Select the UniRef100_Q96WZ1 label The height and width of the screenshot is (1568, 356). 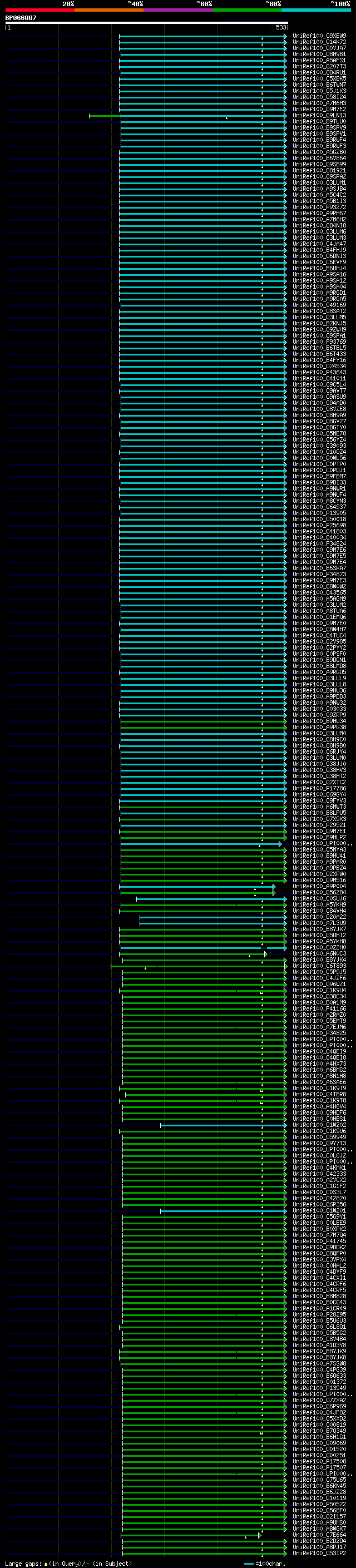[x=319, y=985]
